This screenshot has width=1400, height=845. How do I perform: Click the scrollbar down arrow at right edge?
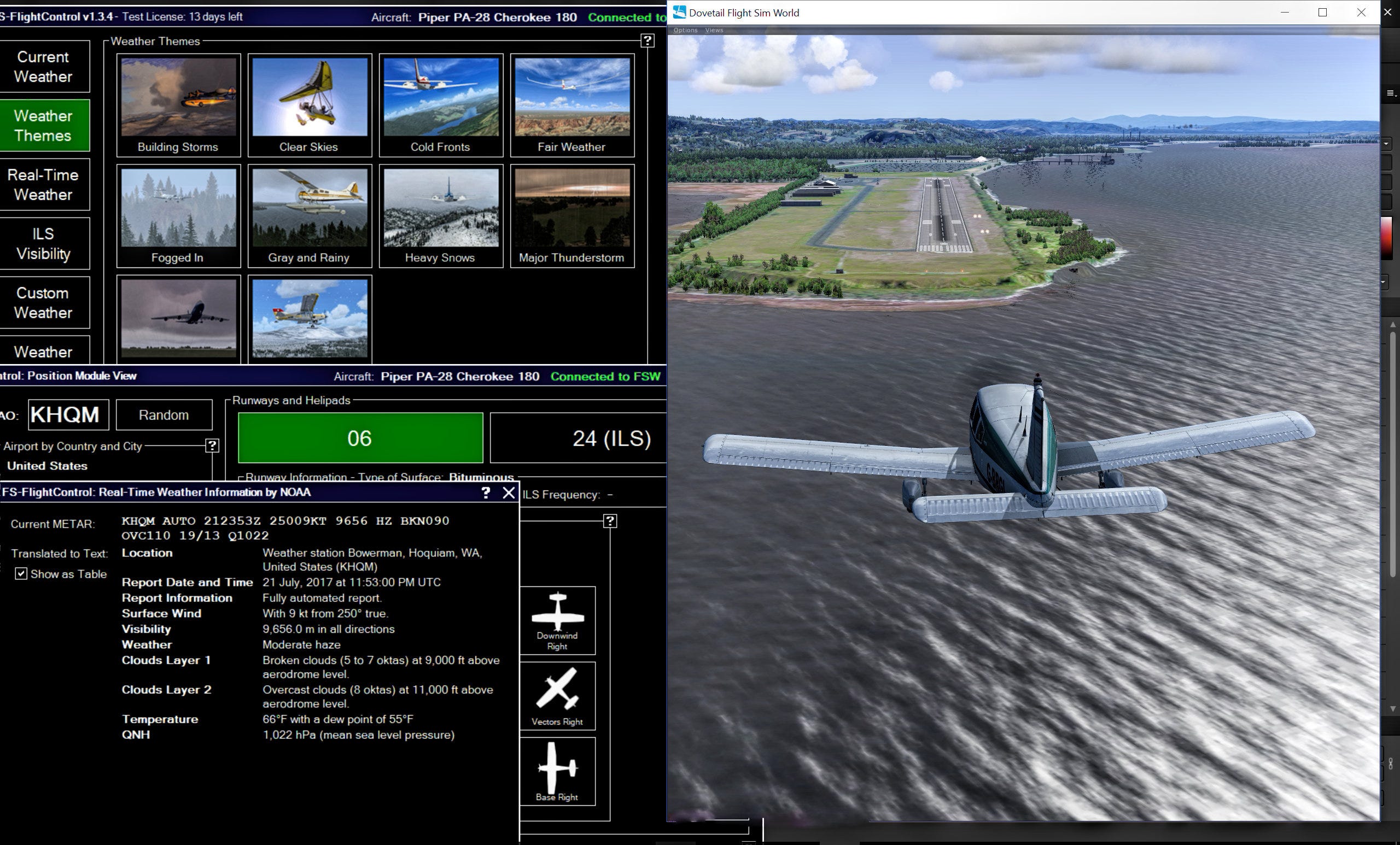pos(1392,709)
